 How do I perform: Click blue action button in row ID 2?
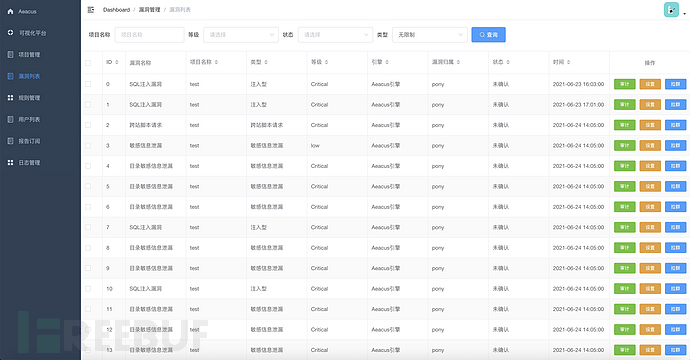[675, 125]
